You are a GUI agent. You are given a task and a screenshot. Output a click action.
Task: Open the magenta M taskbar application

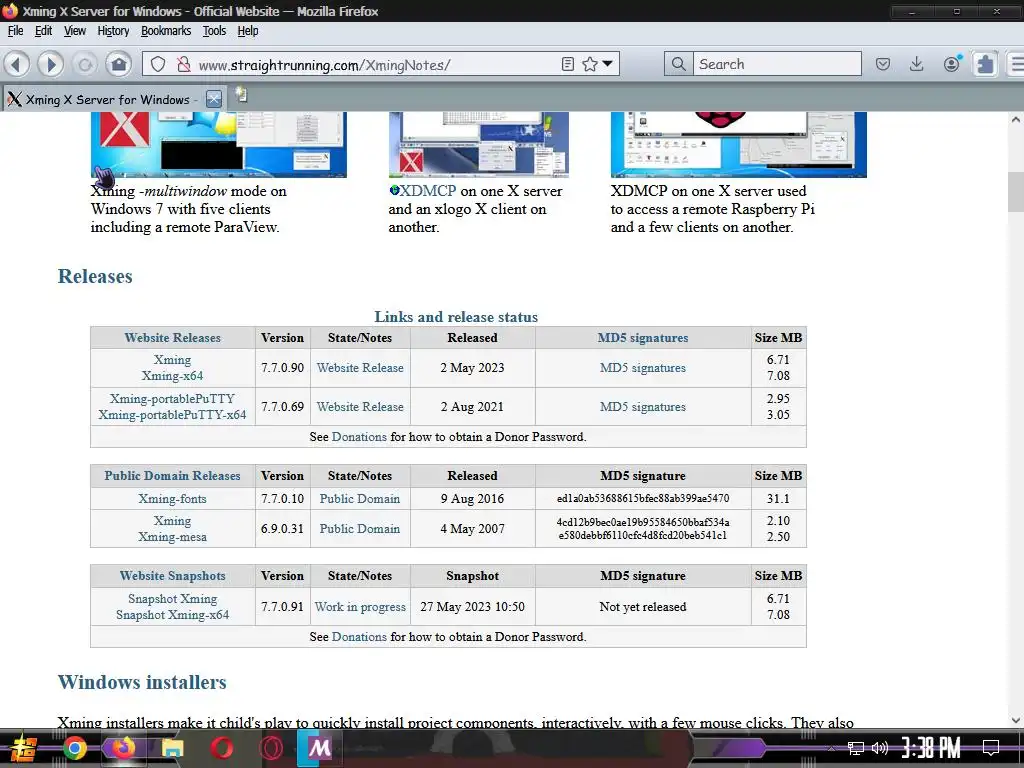click(x=319, y=748)
